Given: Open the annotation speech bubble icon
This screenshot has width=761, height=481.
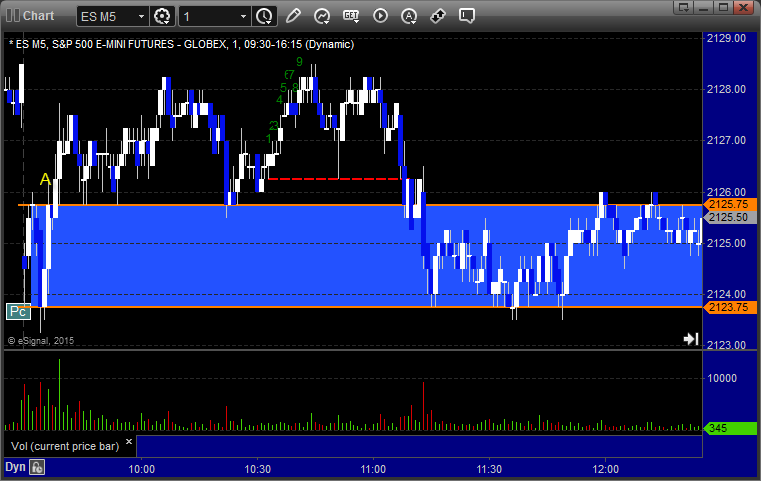Looking at the screenshot, I should [466, 16].
